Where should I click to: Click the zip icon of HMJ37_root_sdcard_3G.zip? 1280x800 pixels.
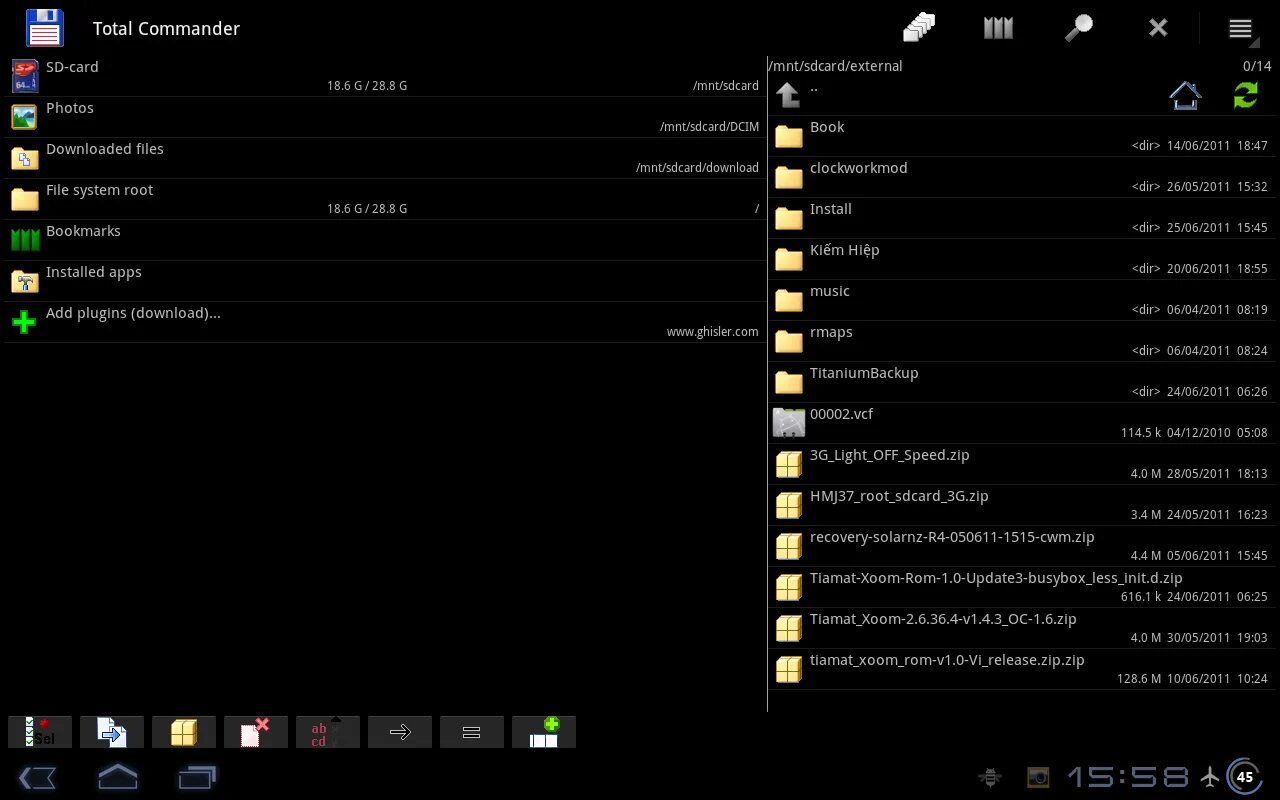789,505
